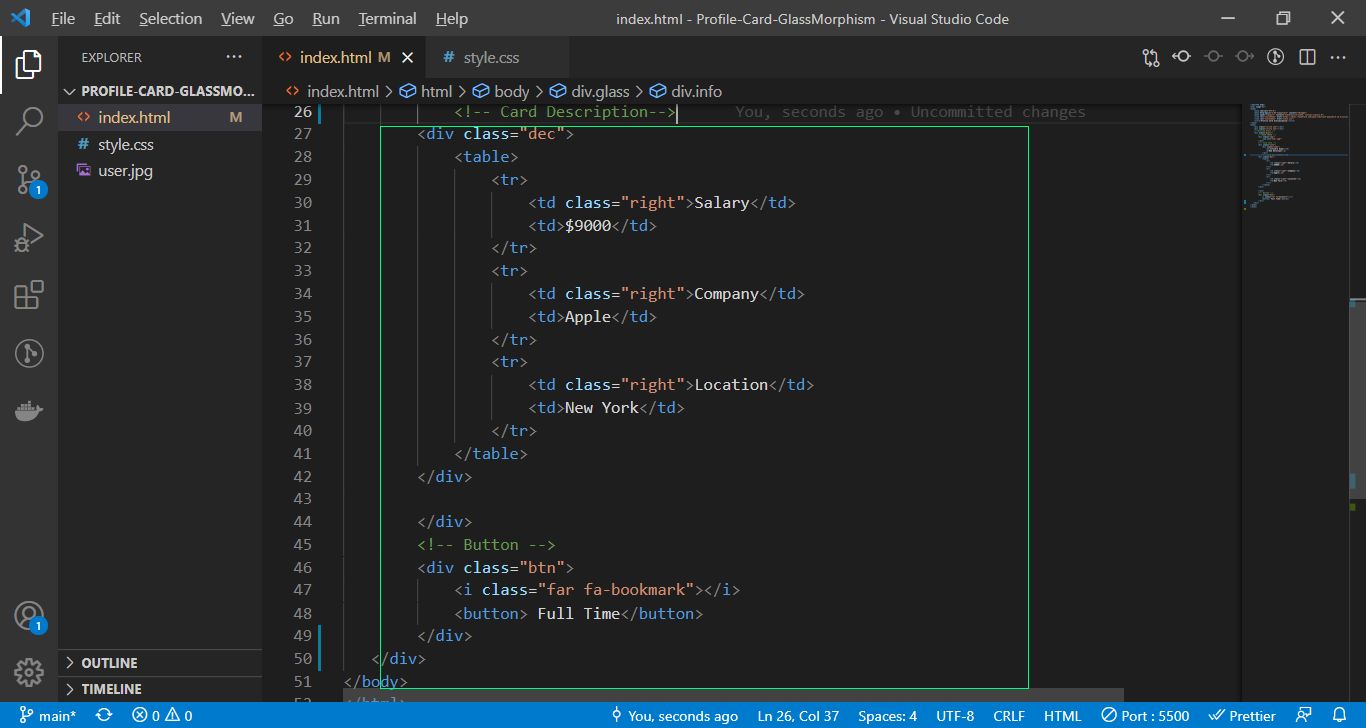Change line endings via CRLF
Screen dimensions: 1366x728
coord(1009,716)
